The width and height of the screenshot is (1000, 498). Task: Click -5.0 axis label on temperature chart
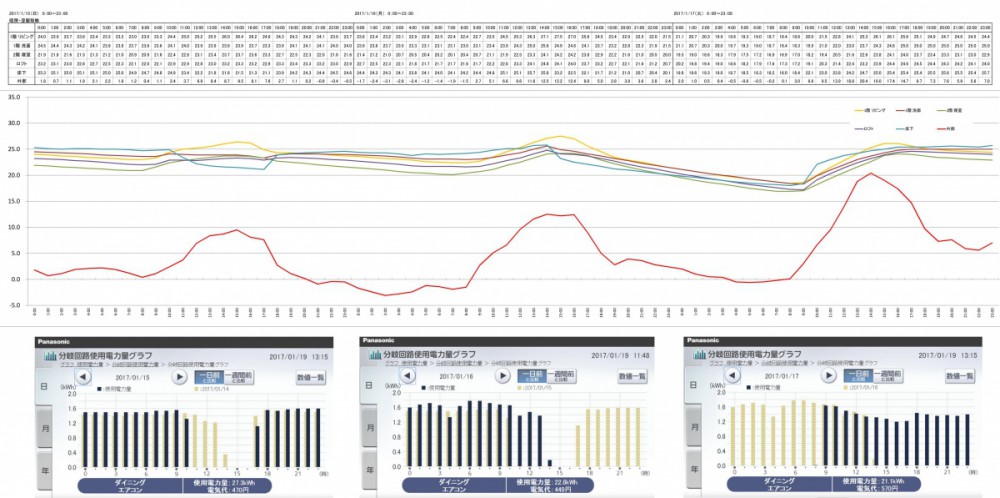[13, 305]
